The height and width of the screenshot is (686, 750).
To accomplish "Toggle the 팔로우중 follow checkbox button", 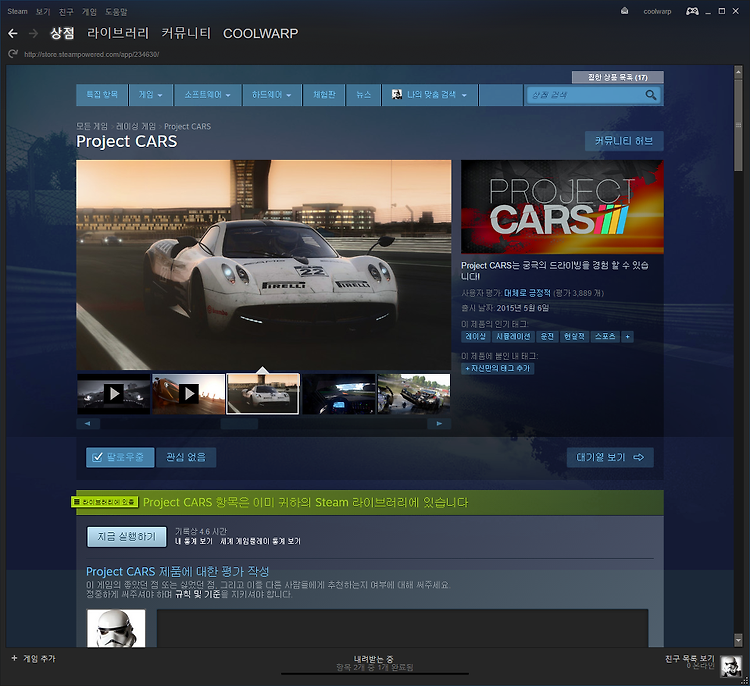I will tap(120, 457).
